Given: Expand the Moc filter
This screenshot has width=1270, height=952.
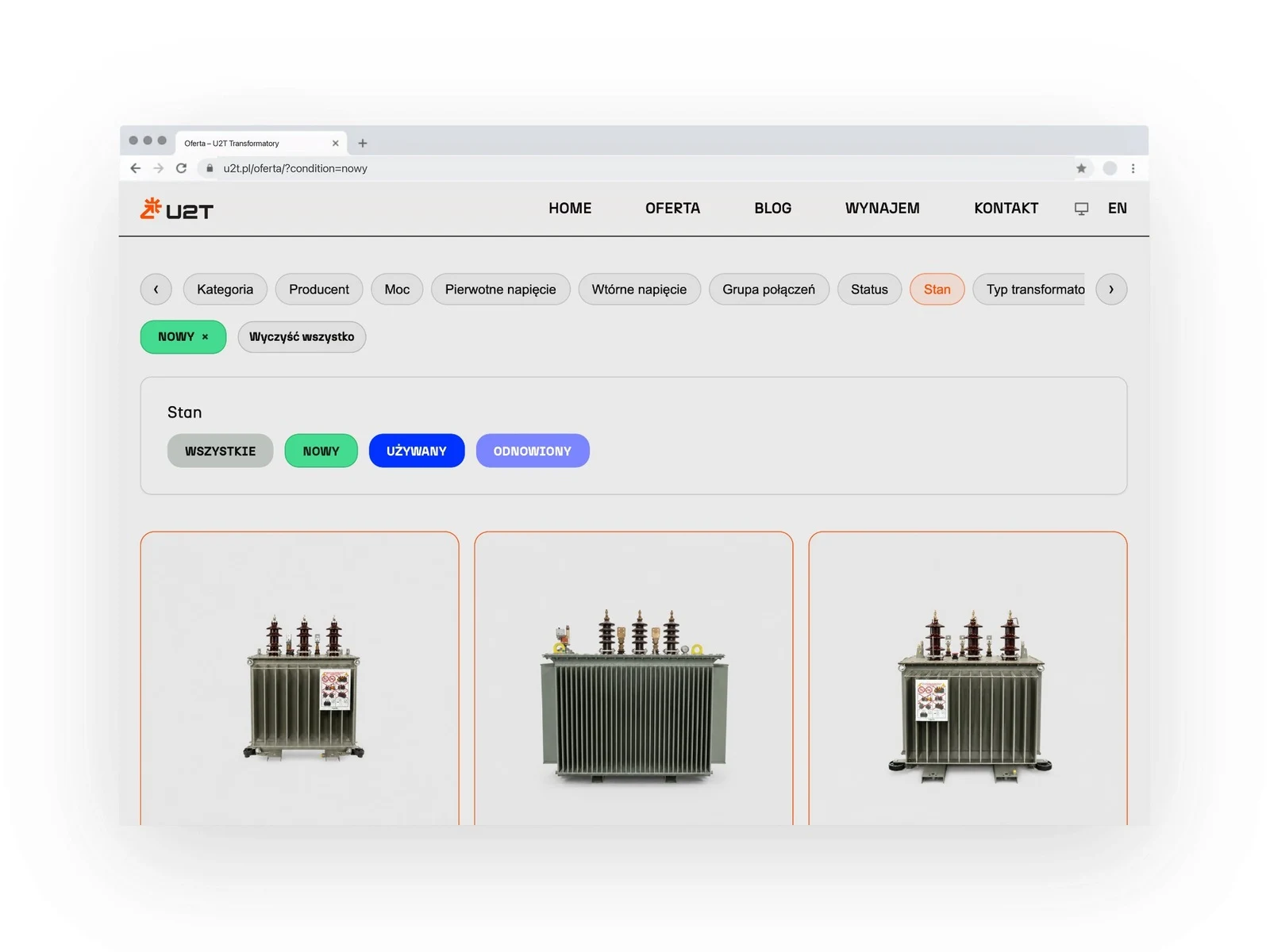Looking at the screenshot, I should click(397, 290).
